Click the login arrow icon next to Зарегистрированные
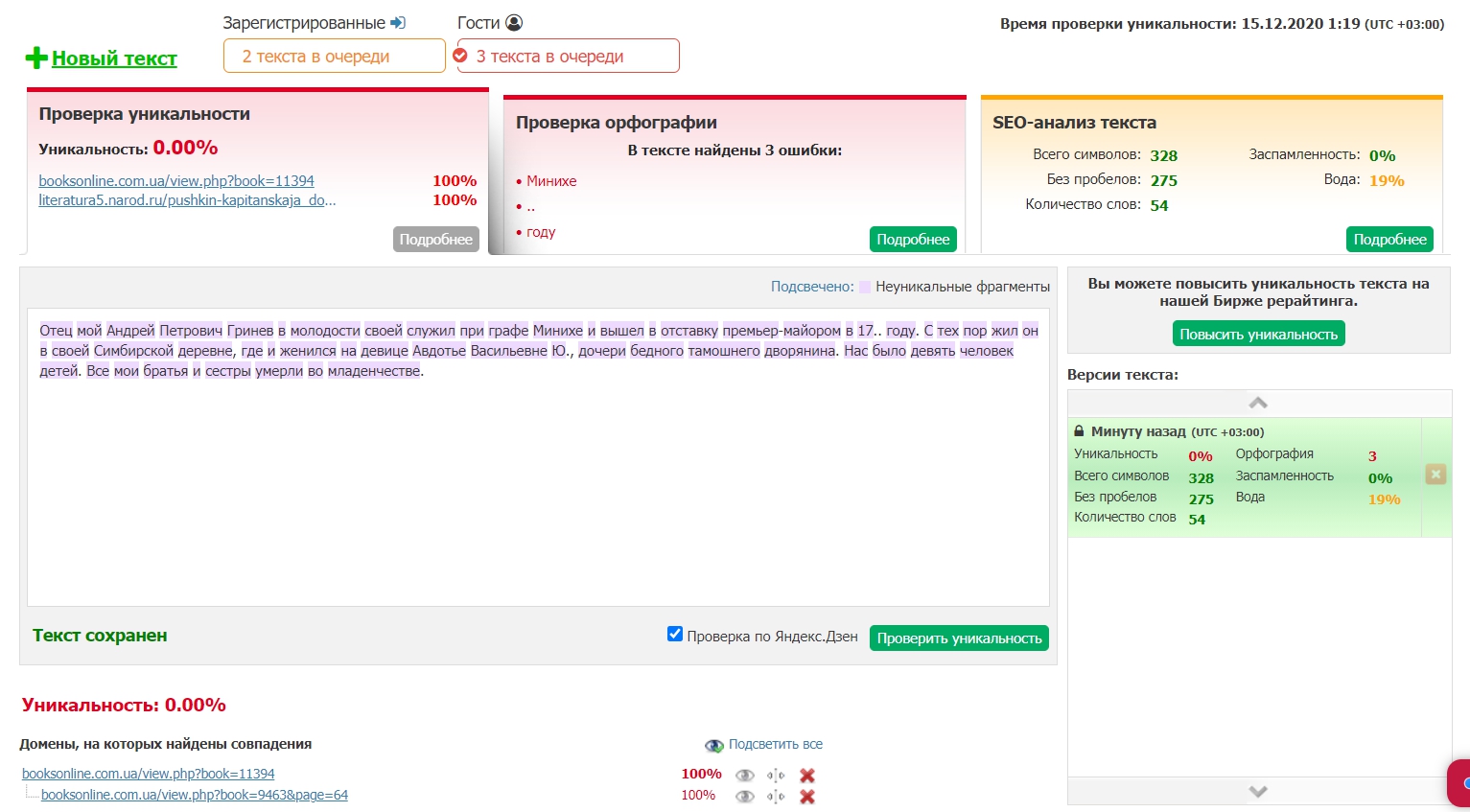The image size is (1470, 812). coord(398,23)
